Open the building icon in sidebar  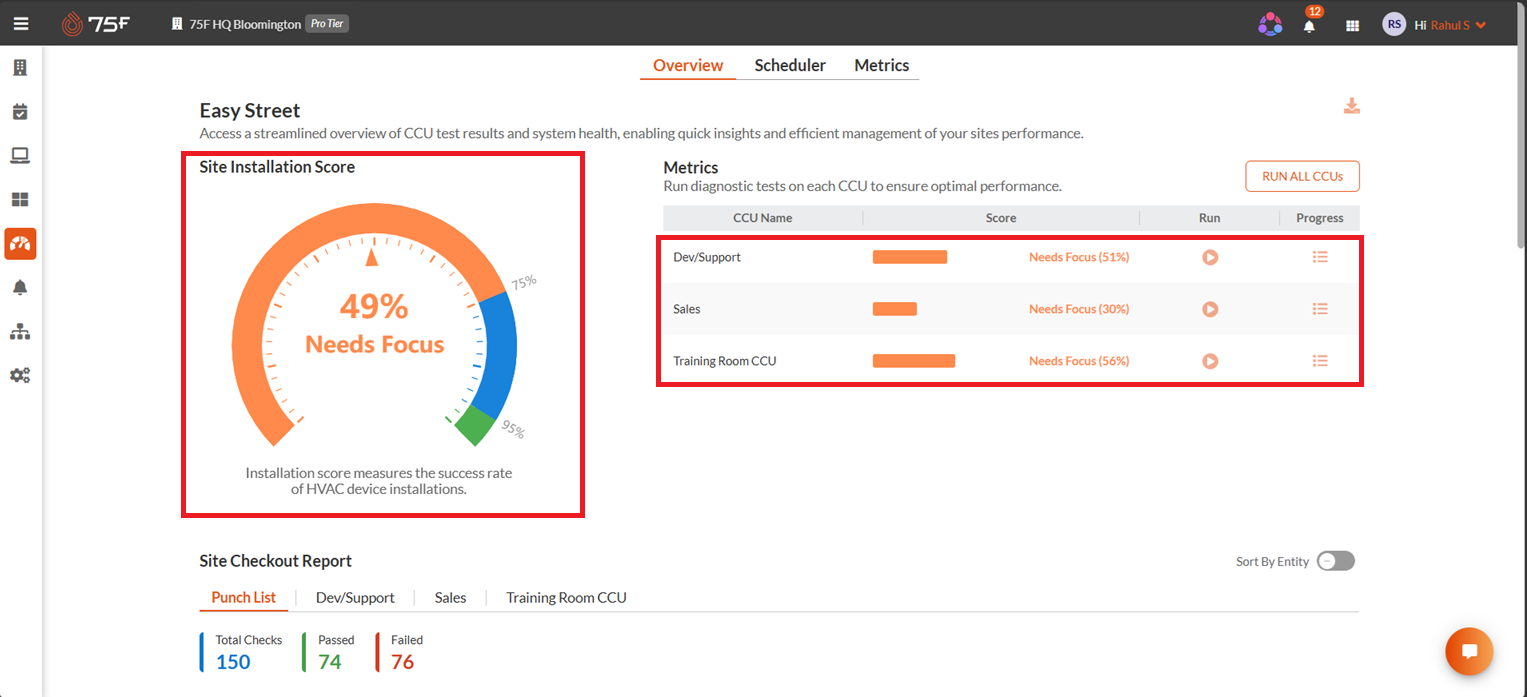pos(20,68)
